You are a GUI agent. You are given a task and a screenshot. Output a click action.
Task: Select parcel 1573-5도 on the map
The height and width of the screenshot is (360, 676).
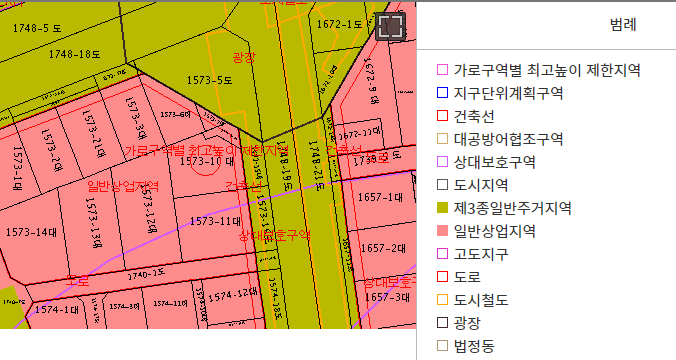click(x=209, y=80)
